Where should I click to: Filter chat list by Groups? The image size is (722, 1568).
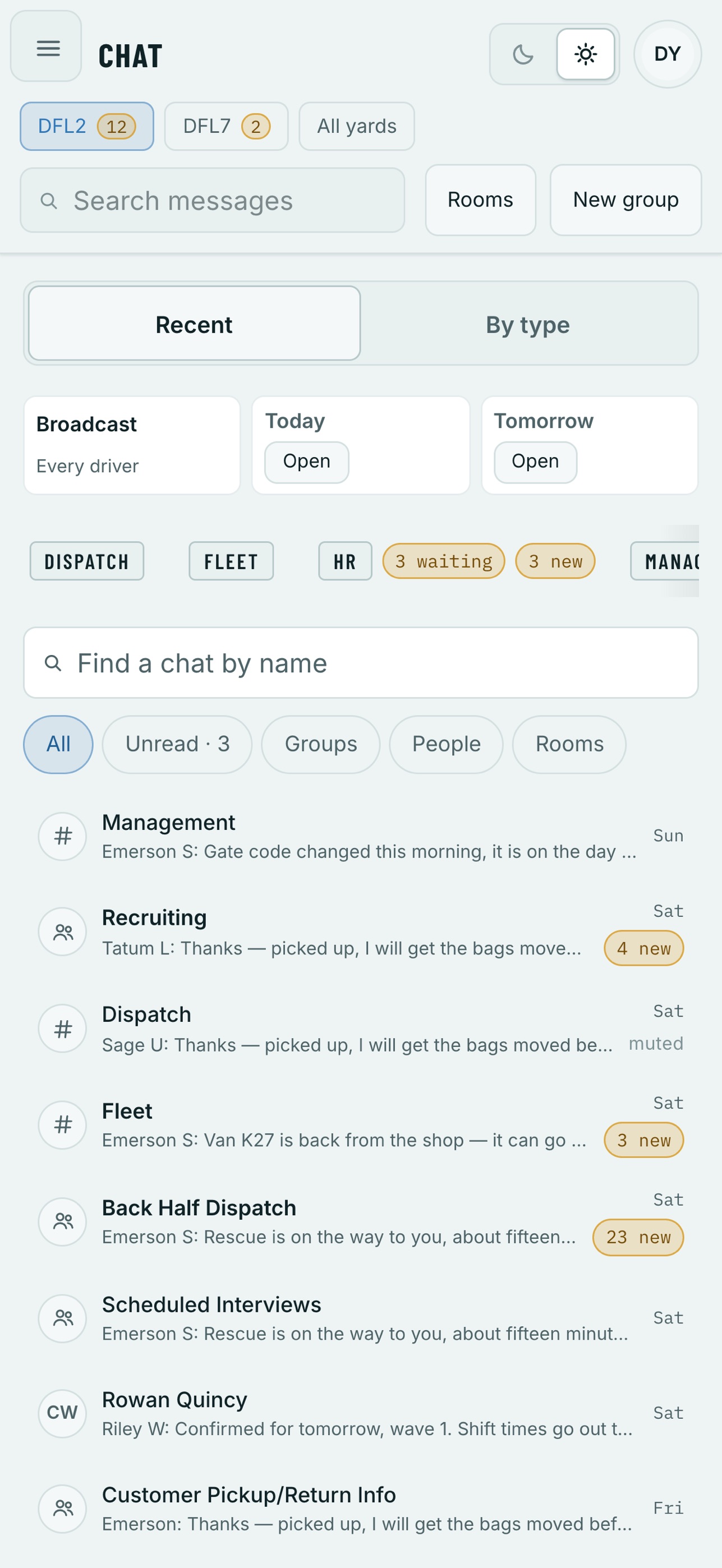click(x=321, y=744)
